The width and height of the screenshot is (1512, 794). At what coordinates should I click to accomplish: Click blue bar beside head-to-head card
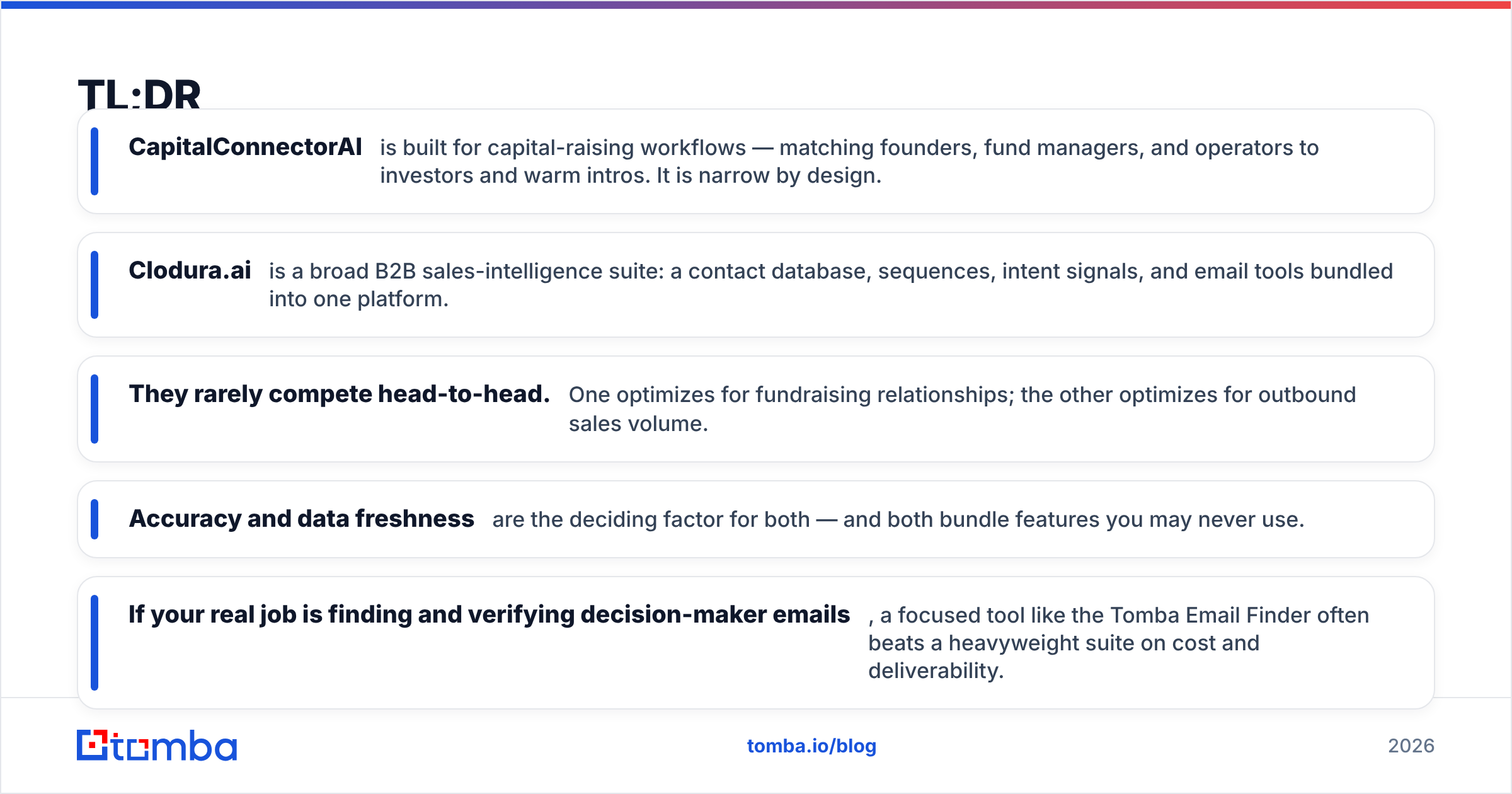click(94, 409)
